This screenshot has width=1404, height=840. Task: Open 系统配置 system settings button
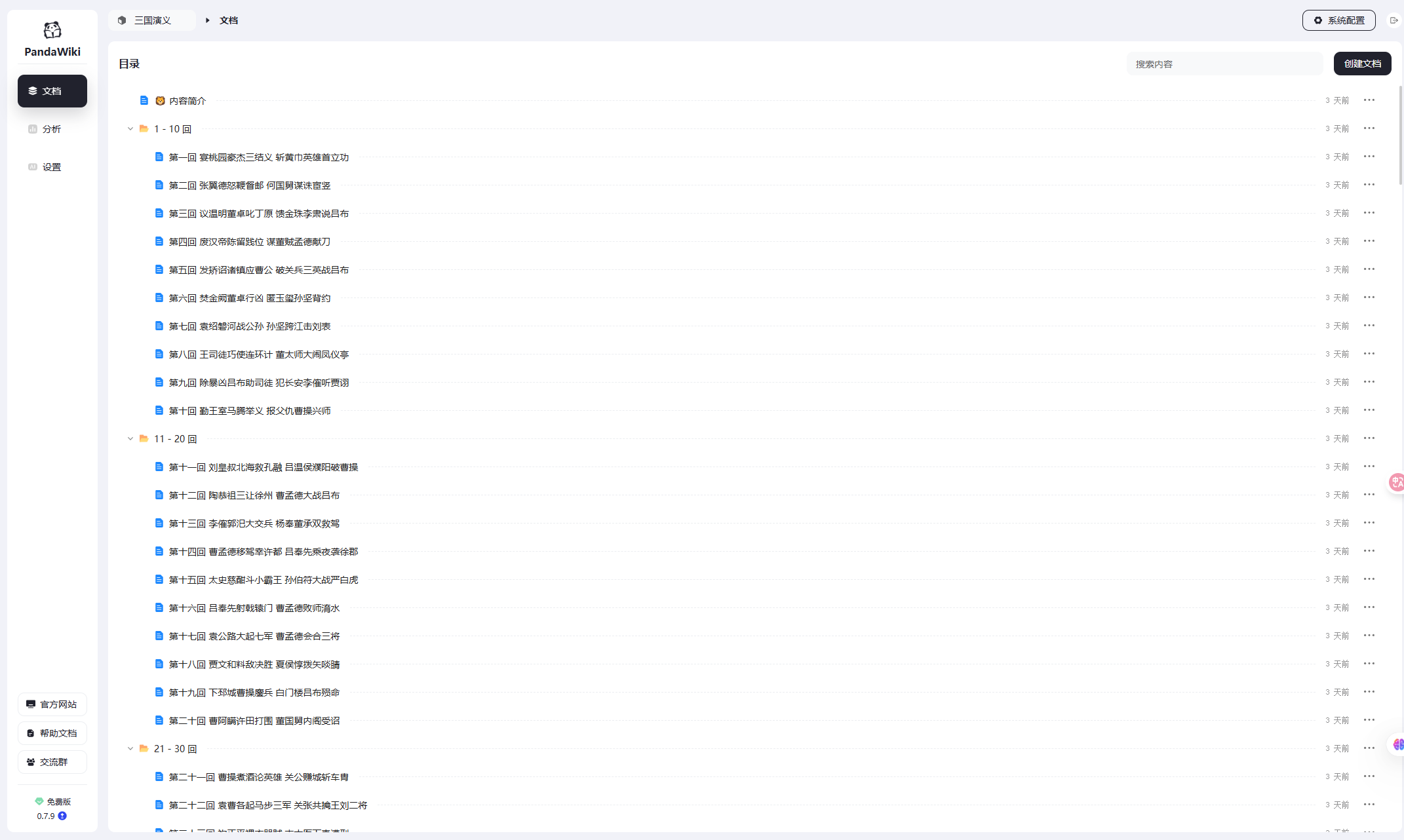(1338, 20)
